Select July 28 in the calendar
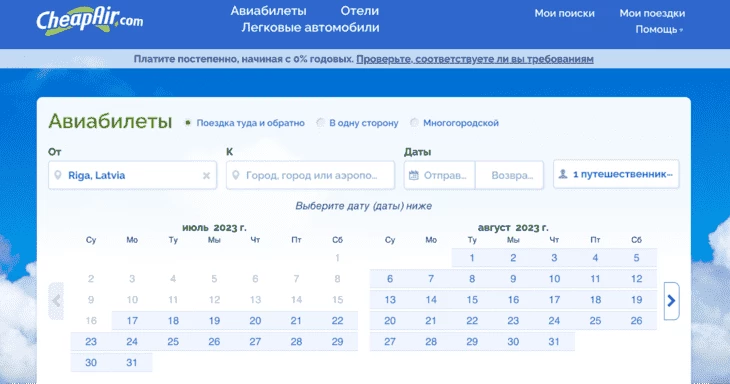Image resolution: width=730 pixels, height=384 pixels. [296, 342]
